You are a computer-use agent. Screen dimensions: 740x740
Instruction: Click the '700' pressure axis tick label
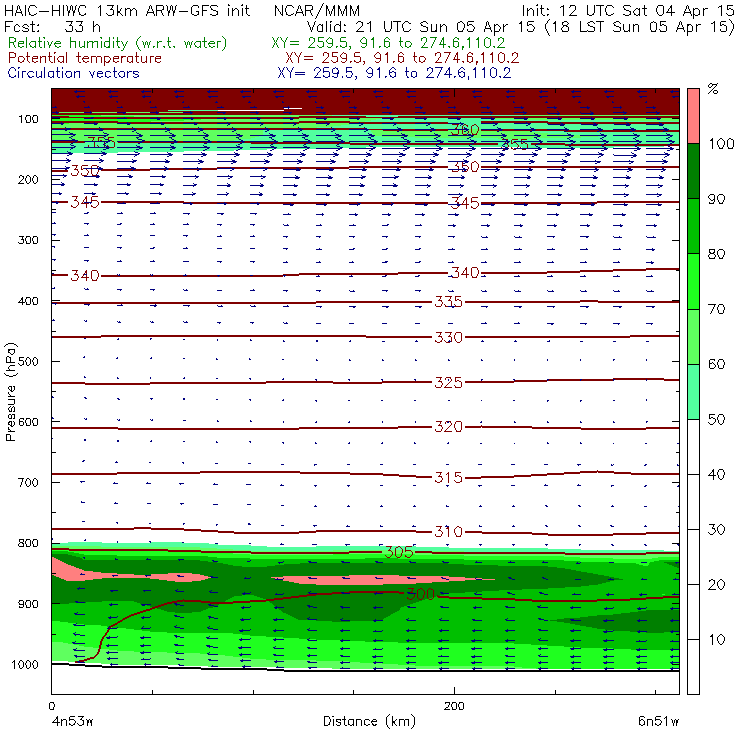(28, 483)
